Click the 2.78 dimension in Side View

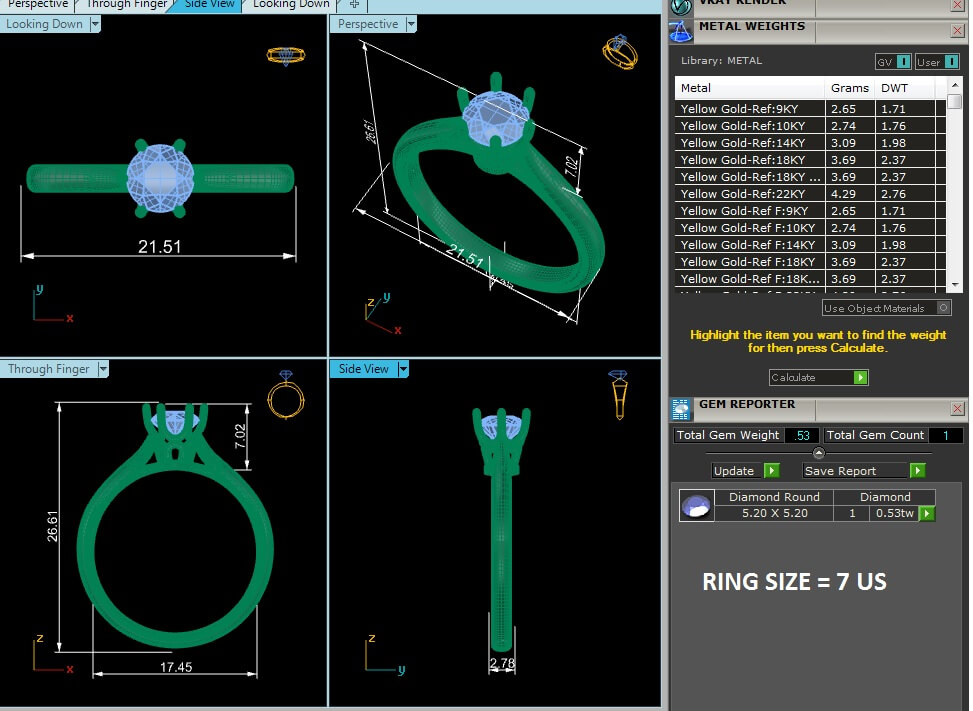(x=502, y=663)
